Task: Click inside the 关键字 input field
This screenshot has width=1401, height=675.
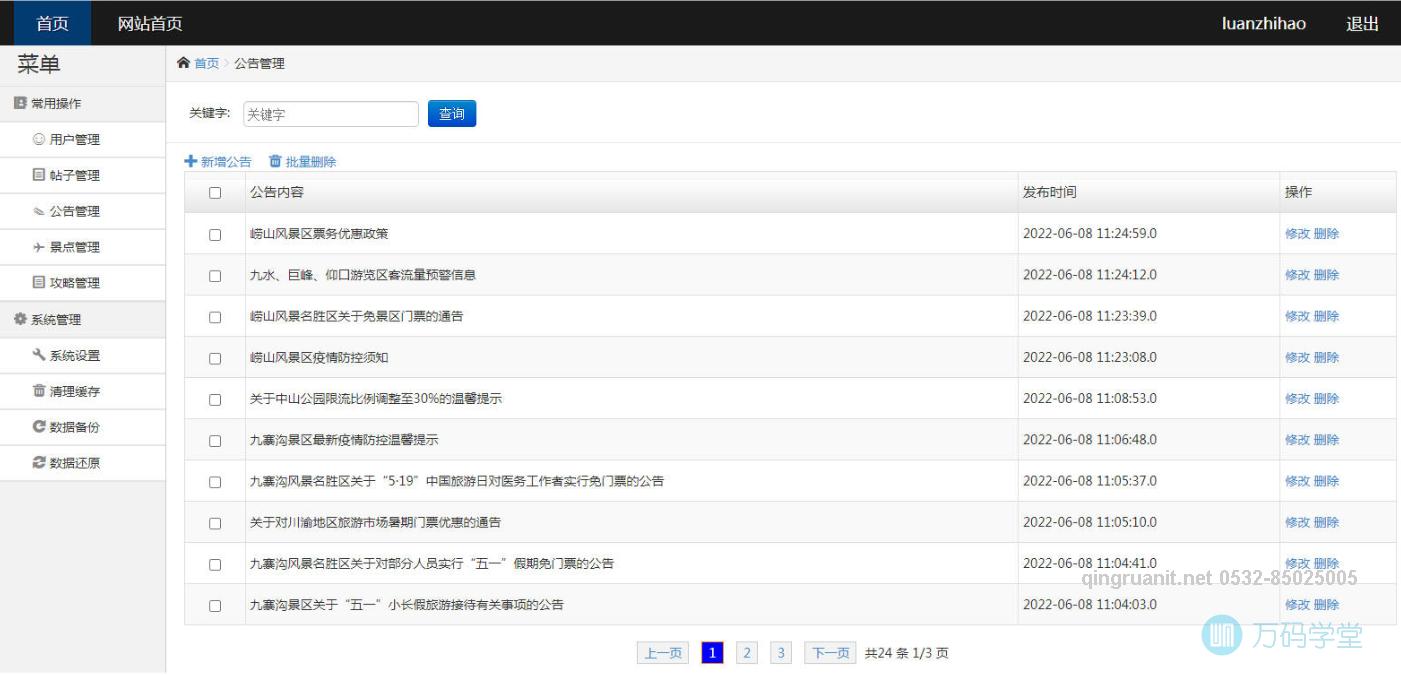Action: (x=330, y=113)
